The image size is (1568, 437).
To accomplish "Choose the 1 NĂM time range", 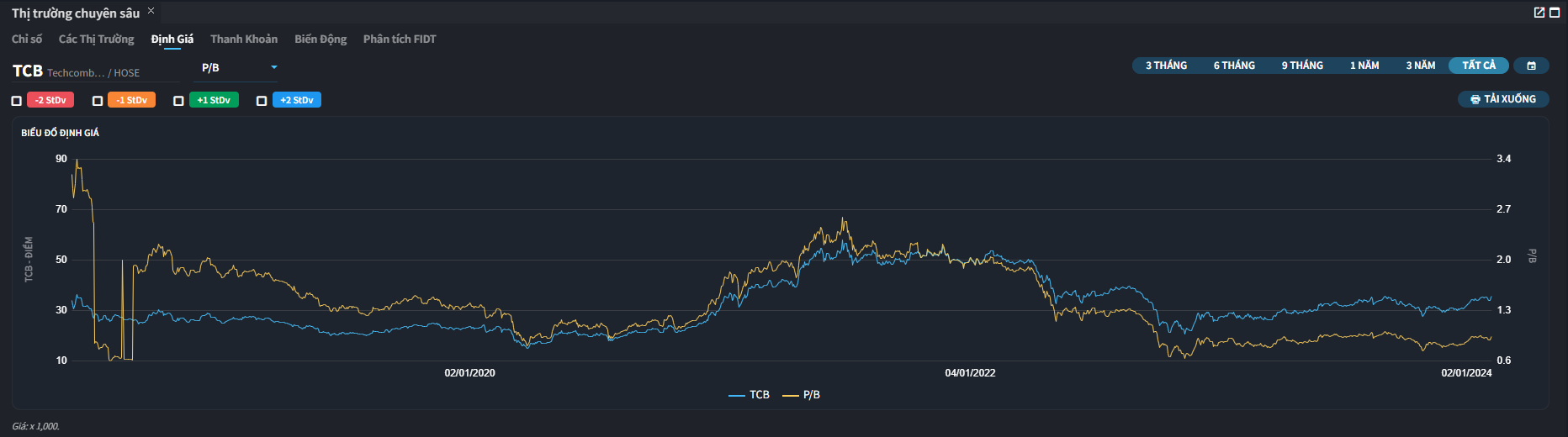I will click(1364, 66).
